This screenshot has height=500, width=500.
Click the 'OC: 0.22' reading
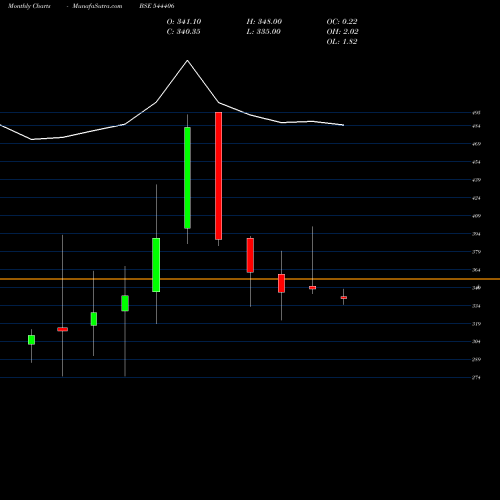tap(342, 22)
